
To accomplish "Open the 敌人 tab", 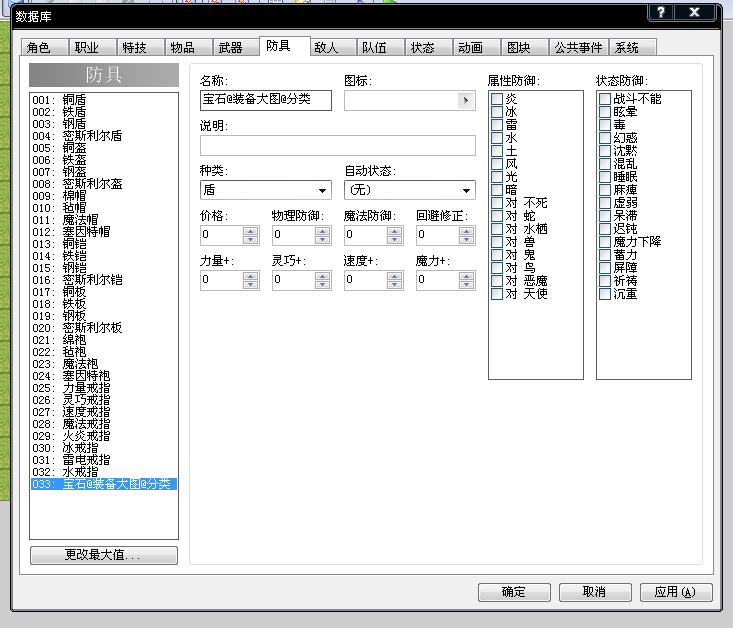I will click(x=333, y=47).
